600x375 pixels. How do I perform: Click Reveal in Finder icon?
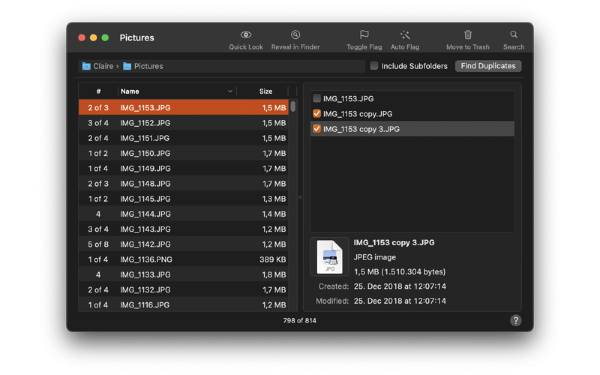coord(295,35)
